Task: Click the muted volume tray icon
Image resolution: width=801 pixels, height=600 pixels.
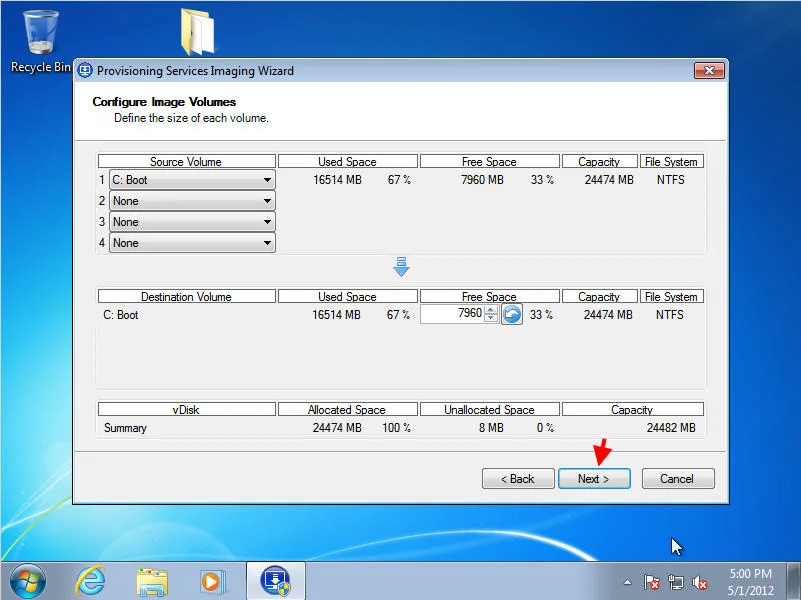Action: (700, 582)
